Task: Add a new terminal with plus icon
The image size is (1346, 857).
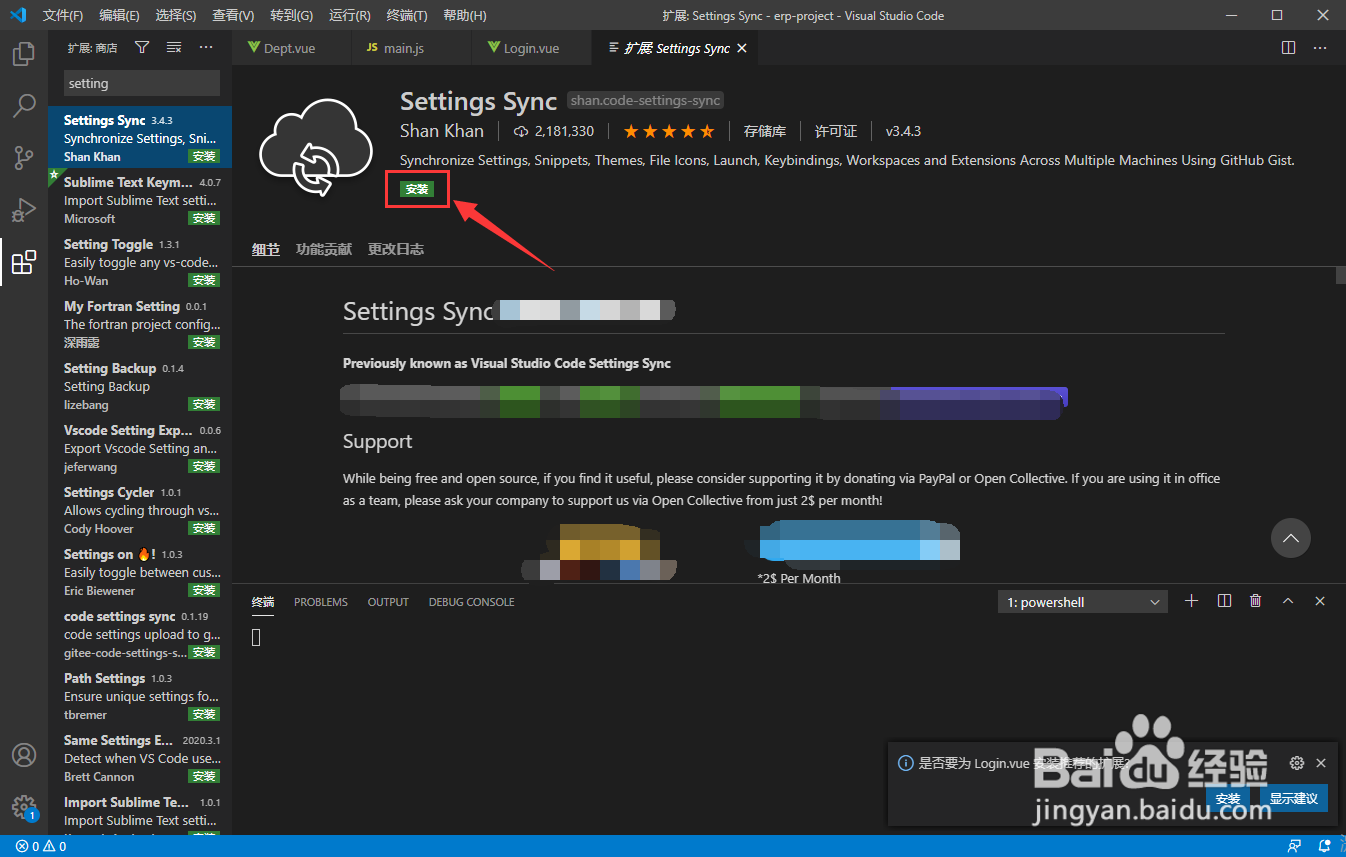Action: [x=1191, y=601]
